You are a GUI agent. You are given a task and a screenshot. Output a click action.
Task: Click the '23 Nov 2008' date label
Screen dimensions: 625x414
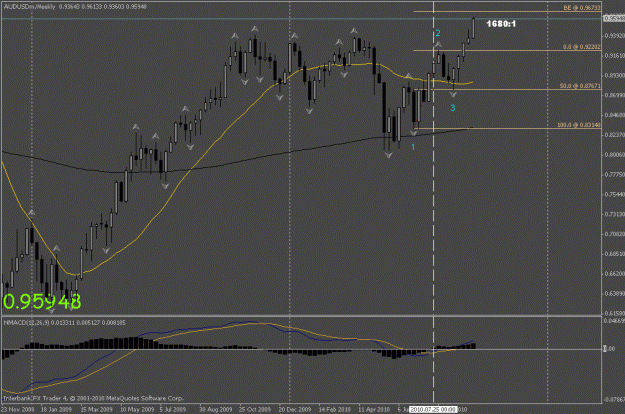tap(18, 409)
